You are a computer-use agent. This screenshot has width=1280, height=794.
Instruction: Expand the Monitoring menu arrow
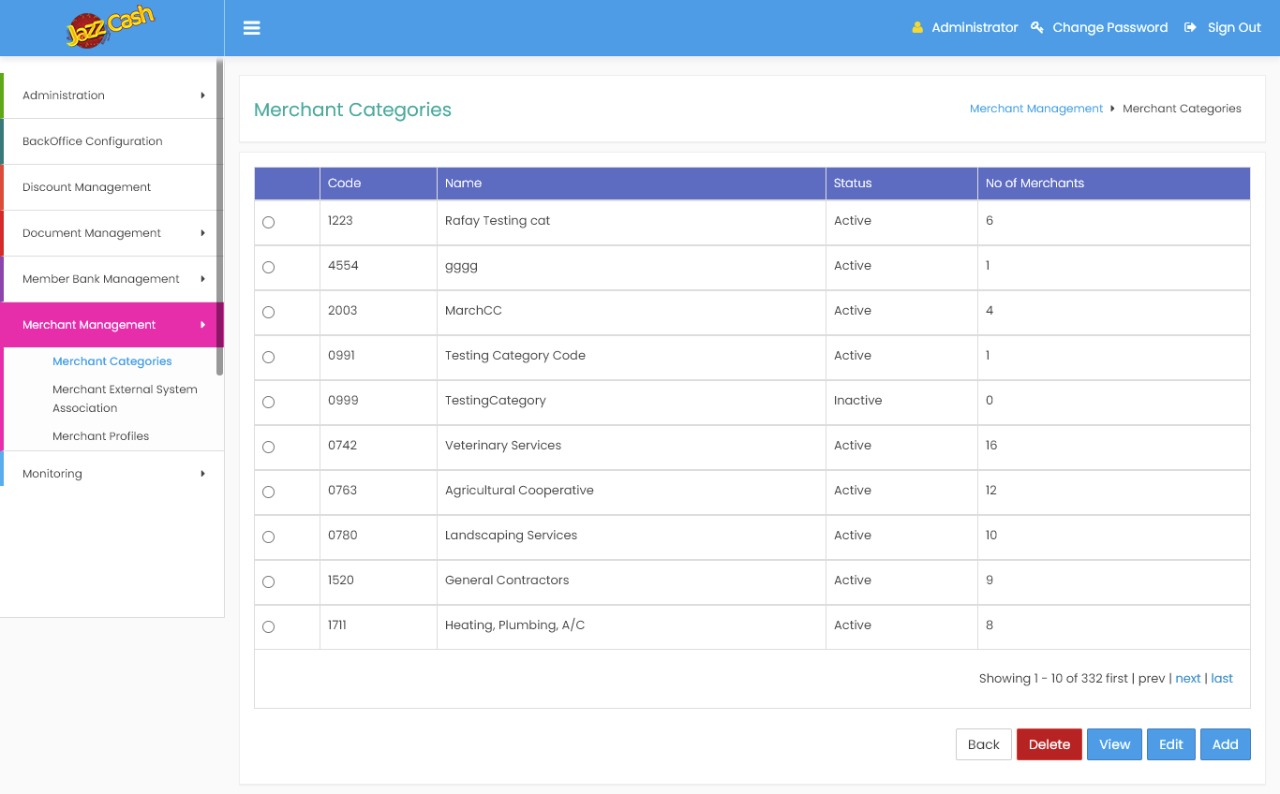tap(203, 474)
